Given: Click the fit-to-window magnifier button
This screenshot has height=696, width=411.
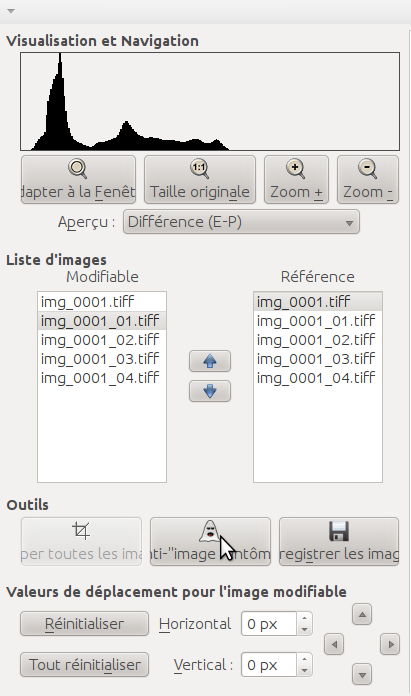Looking at the screenshot, I should tap(78, 180).
